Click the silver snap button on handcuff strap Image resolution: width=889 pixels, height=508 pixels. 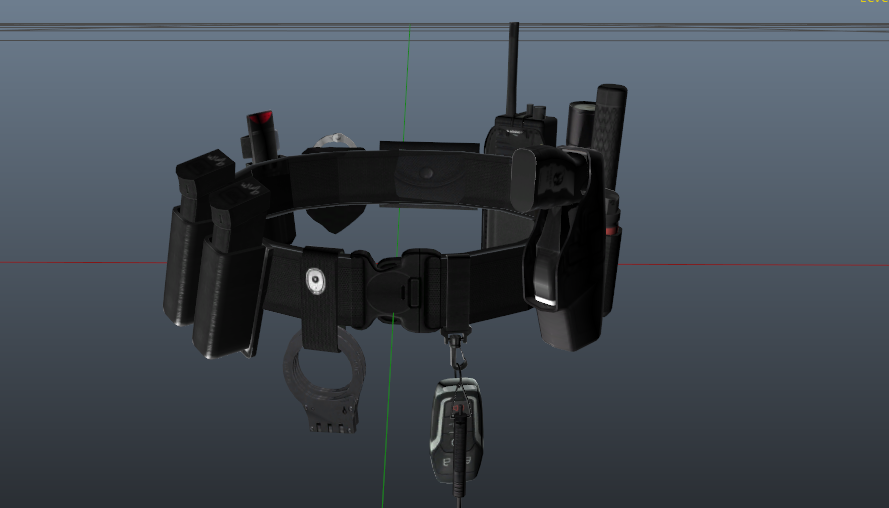pos(316,283)
